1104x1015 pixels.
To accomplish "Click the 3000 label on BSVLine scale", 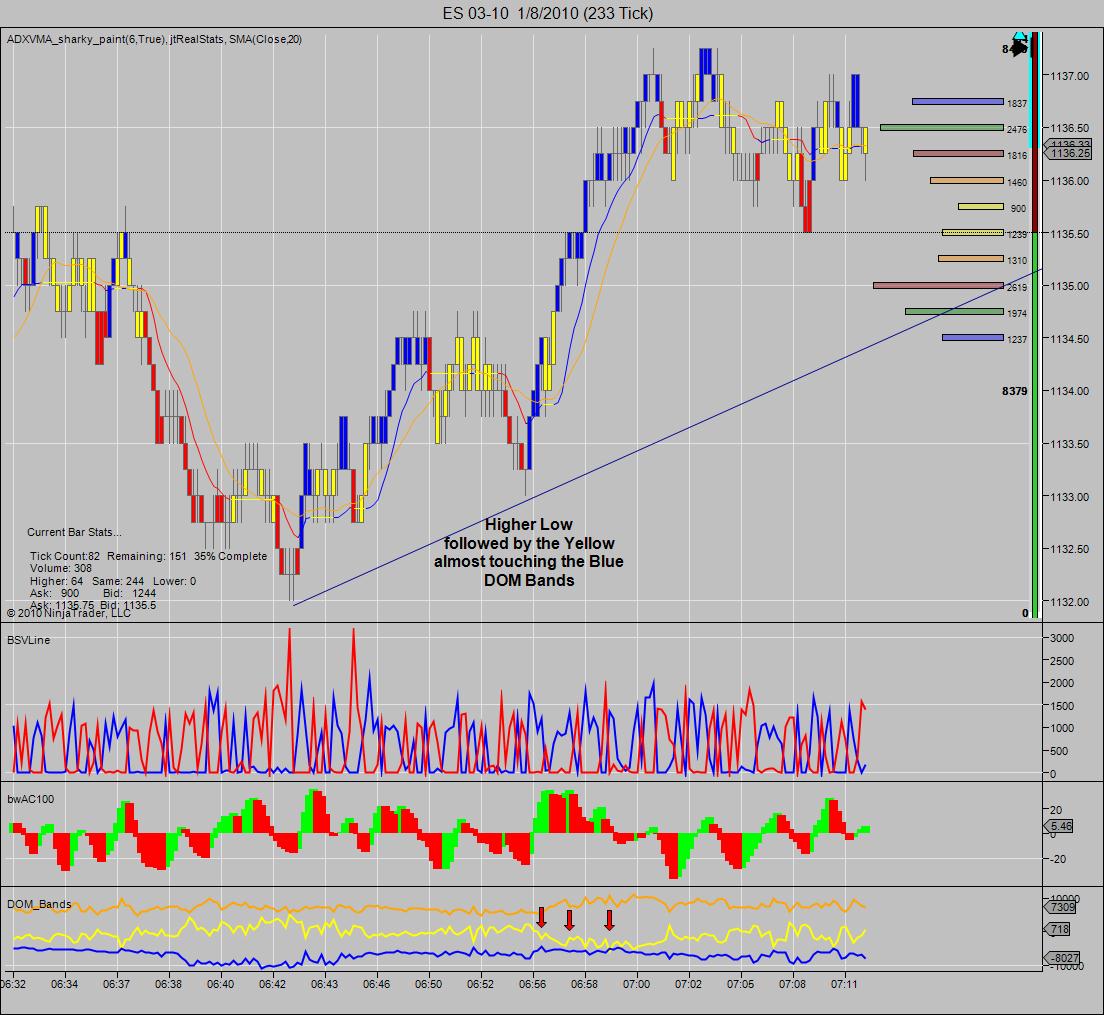I will (x=1062, y=638).
